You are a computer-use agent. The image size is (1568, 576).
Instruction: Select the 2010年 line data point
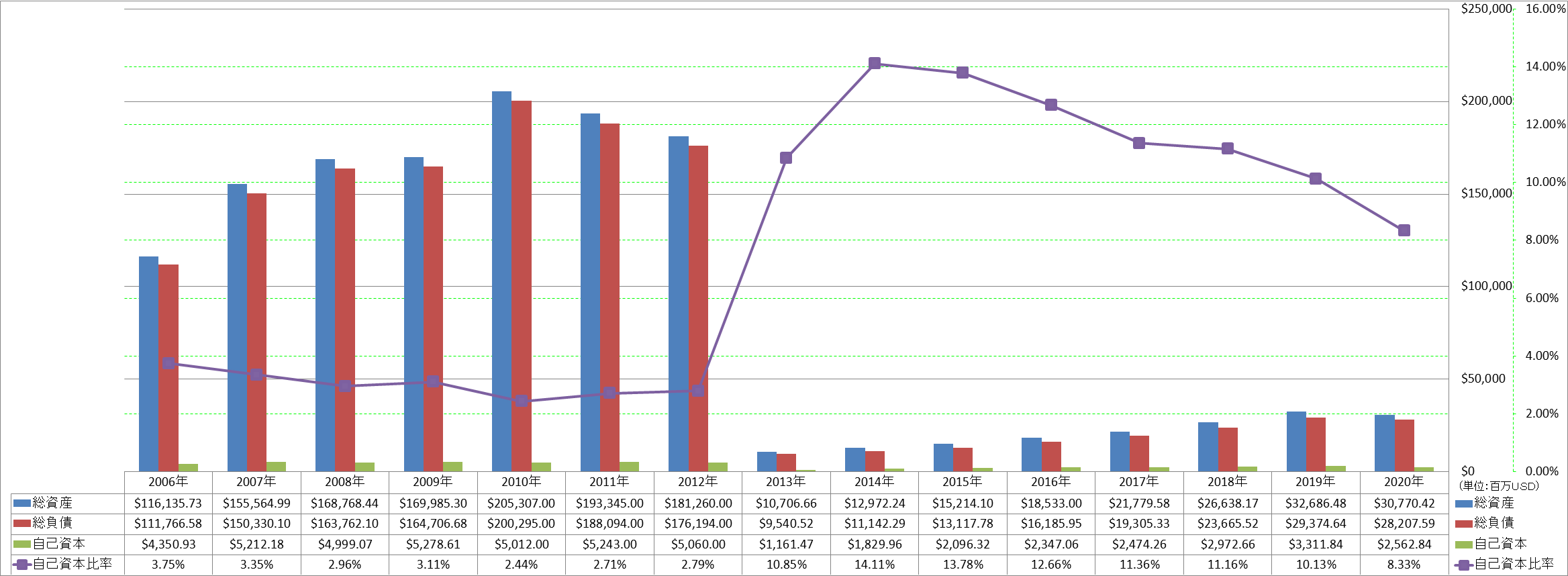click(x=521, y=401)
